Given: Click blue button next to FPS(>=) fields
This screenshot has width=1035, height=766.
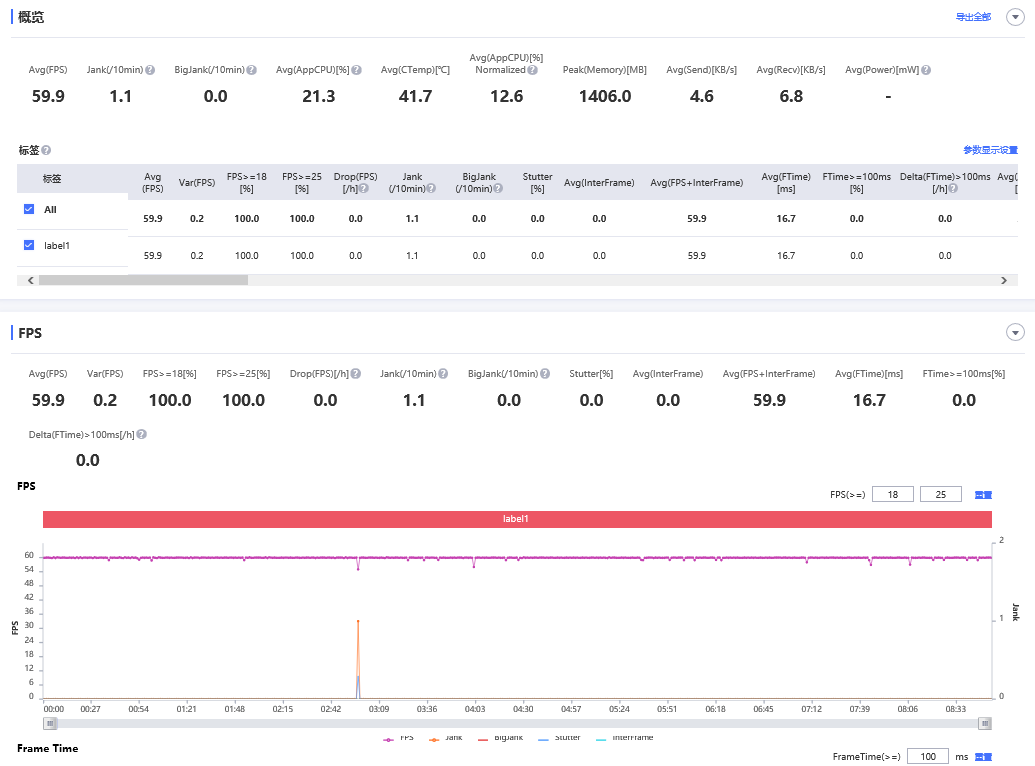Looking at the screenshot, I should click(983, 495).
